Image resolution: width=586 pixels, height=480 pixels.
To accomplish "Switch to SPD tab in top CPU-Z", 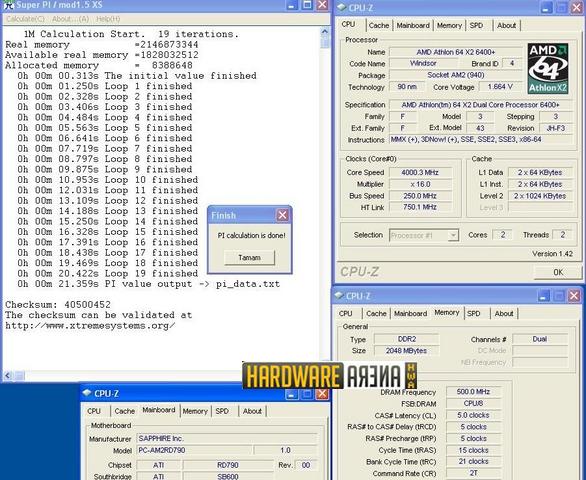I will (476, 25).
